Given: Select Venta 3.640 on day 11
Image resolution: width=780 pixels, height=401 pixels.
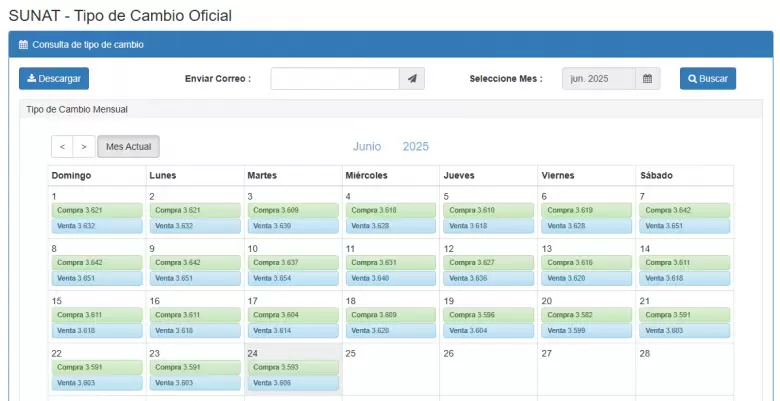Looking at the screenshot, I should click(x=391, y=278).
